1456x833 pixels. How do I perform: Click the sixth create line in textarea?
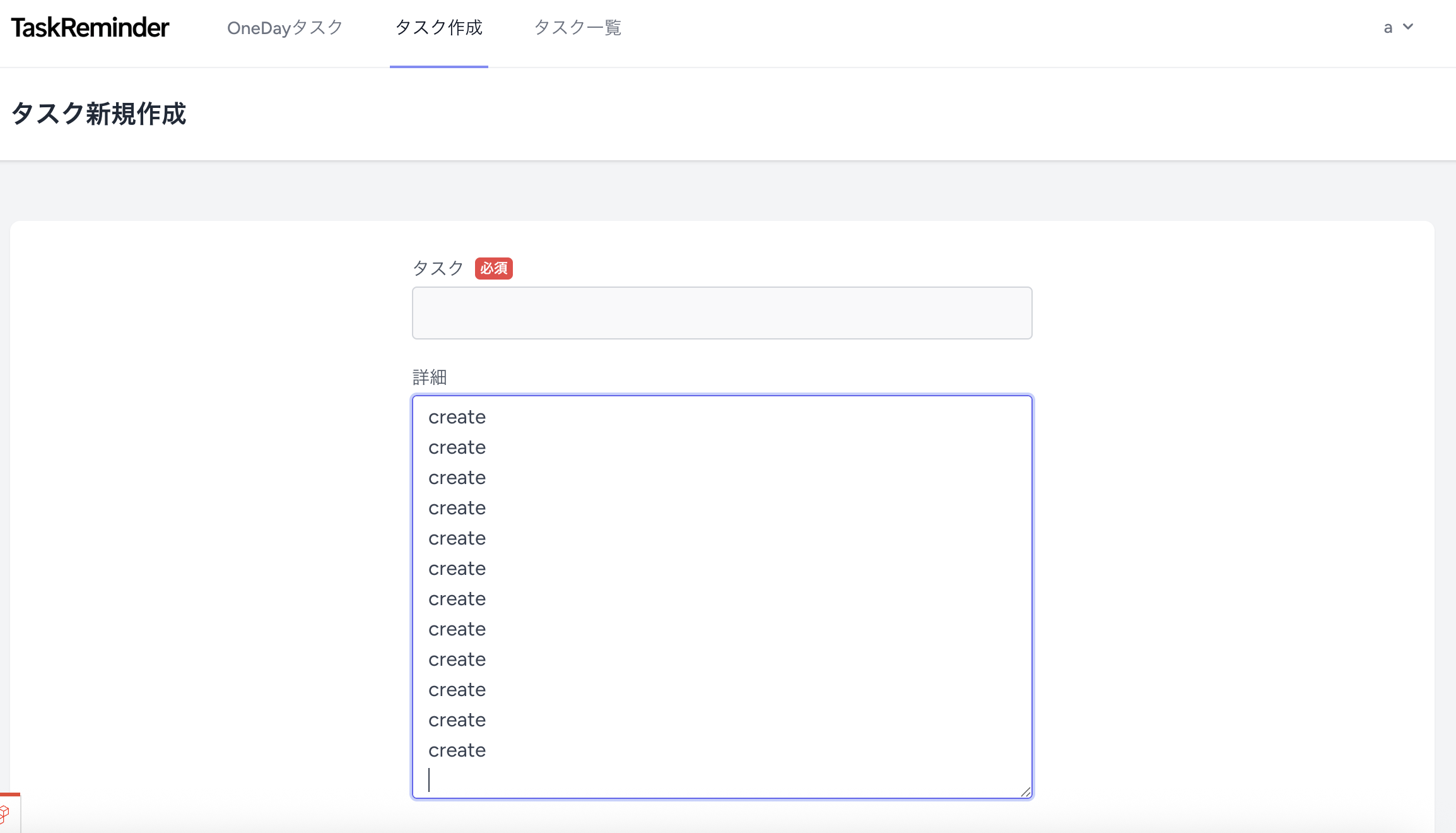point(457,569)
